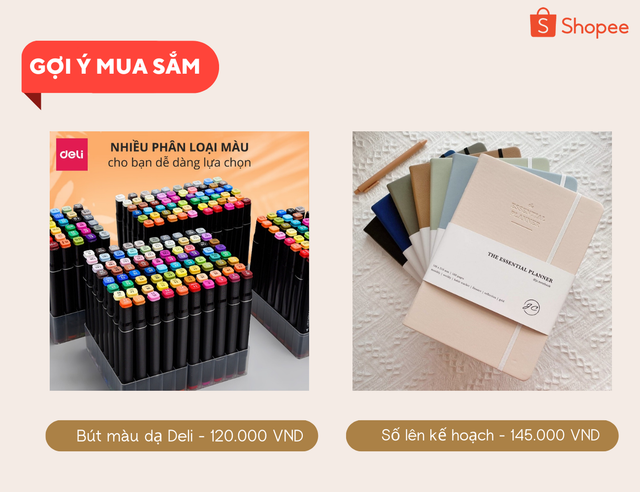Click the dark red banner fold tail
The width and height of the screenshot is (640, 492).
pos(34,100)
